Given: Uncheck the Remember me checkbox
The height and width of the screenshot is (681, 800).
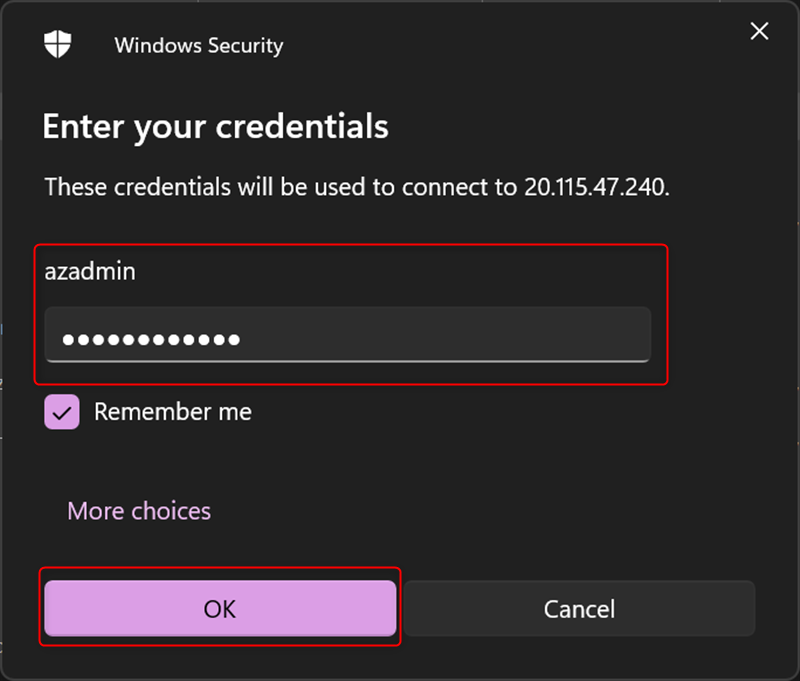Looking at the screenshot, I should point(61,412).
